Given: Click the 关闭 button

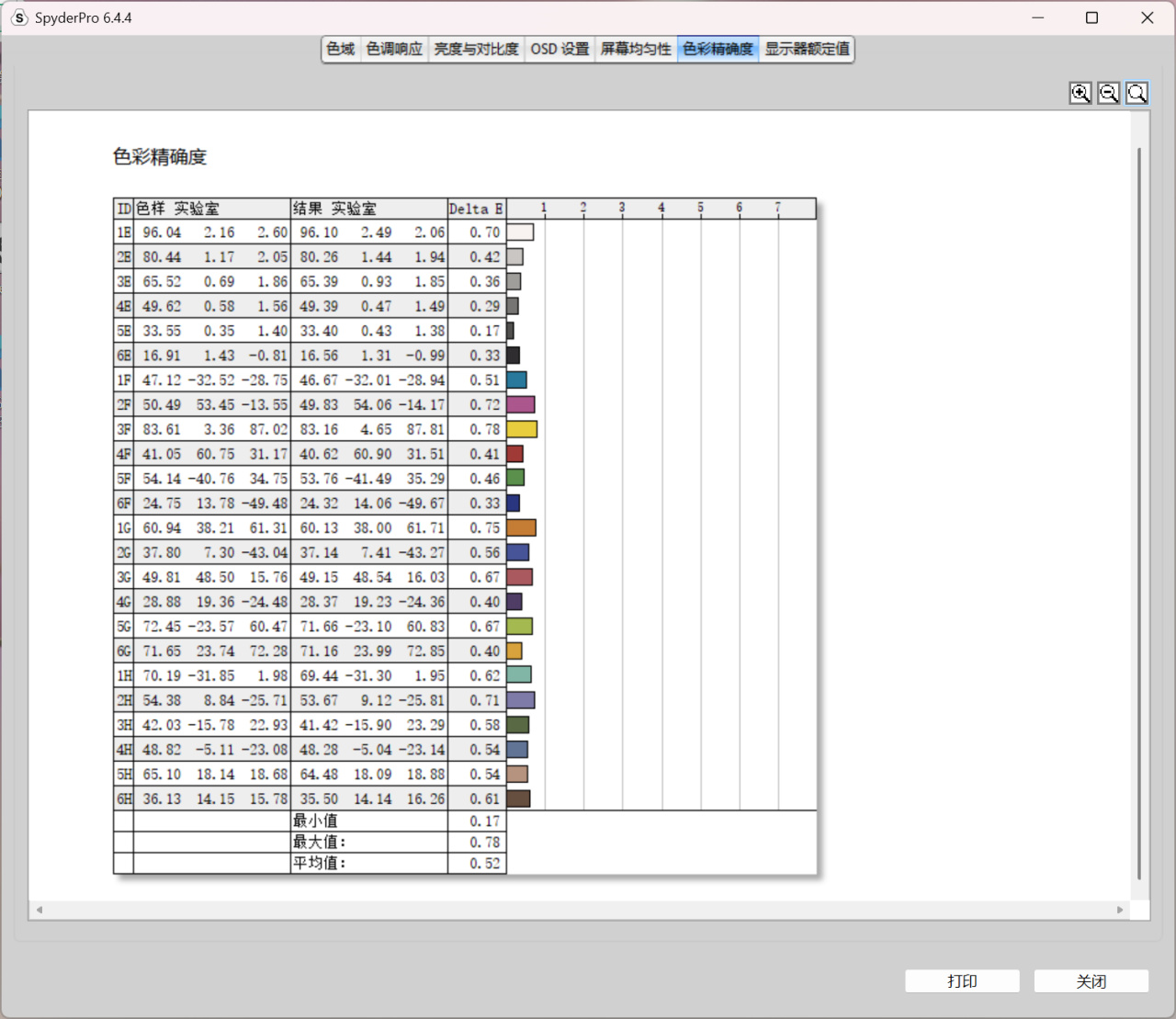Looking at the screenshot, I should 1091,981.
